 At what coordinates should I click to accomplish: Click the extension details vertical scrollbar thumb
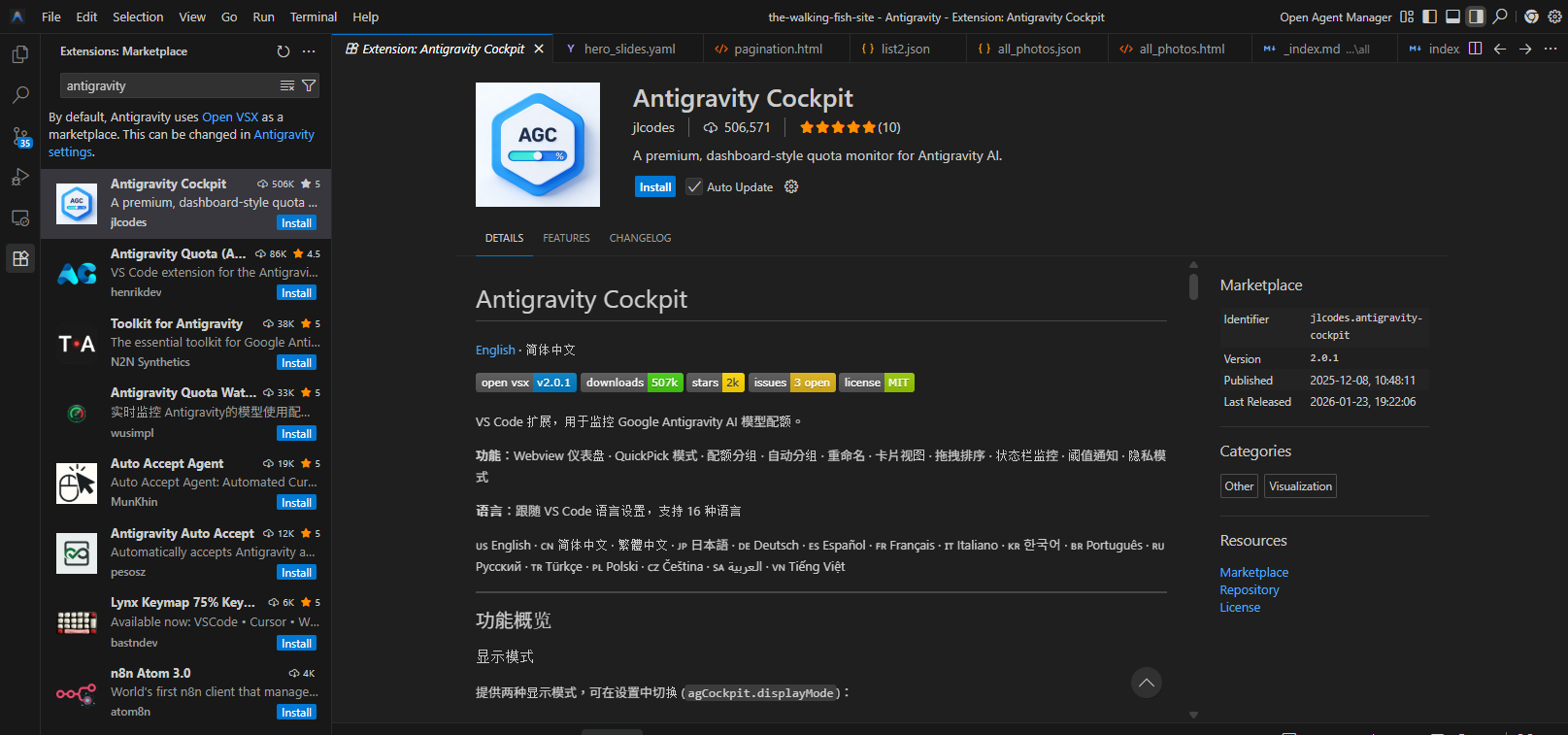pos(1193,286)
